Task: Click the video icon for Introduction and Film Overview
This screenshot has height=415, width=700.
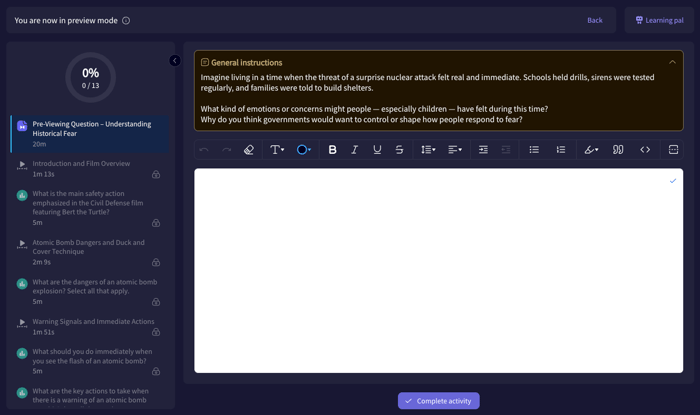Action: point(22,165)
